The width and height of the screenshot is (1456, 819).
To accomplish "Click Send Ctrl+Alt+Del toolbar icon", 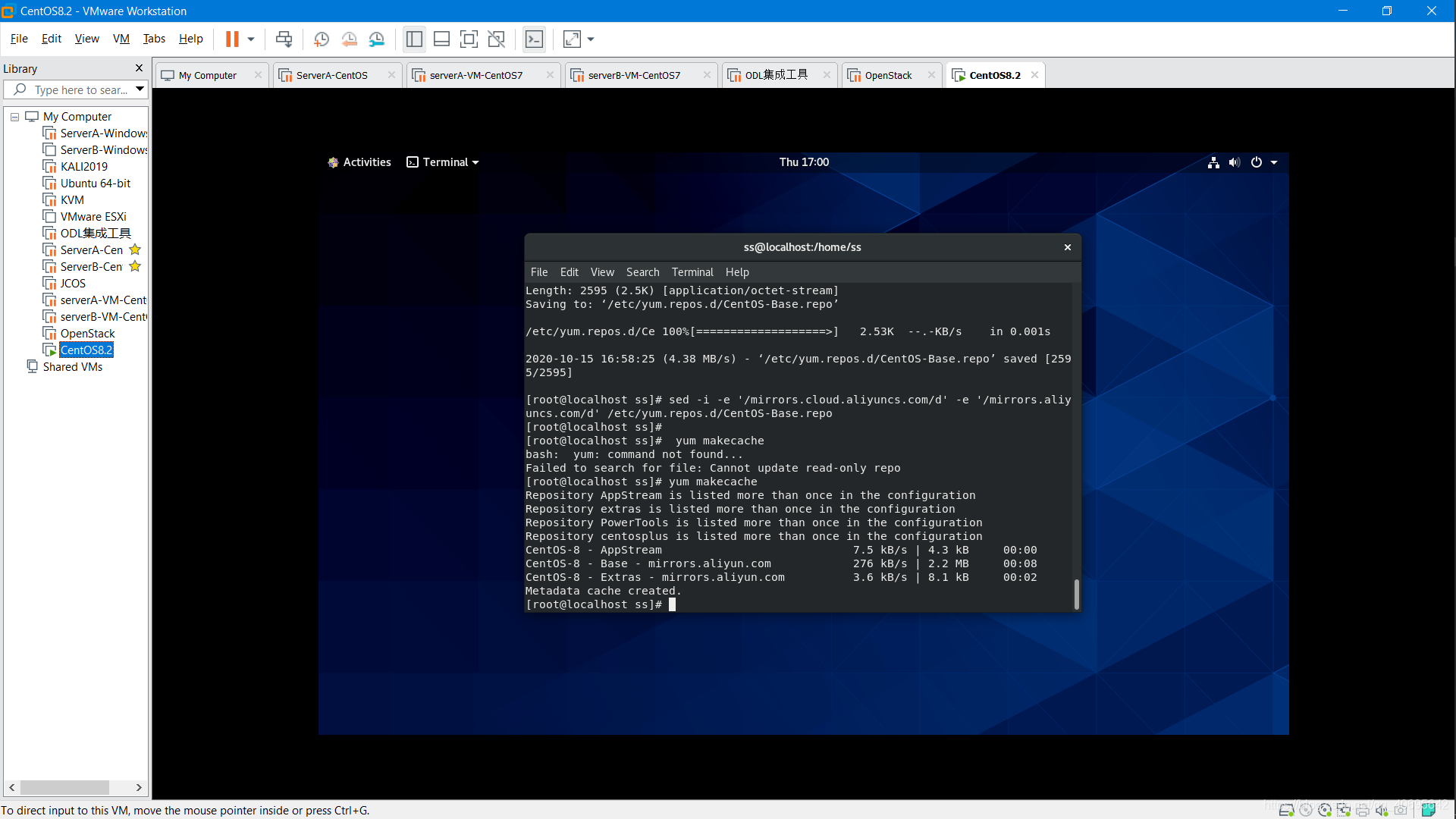I will (x=284, y=39).
